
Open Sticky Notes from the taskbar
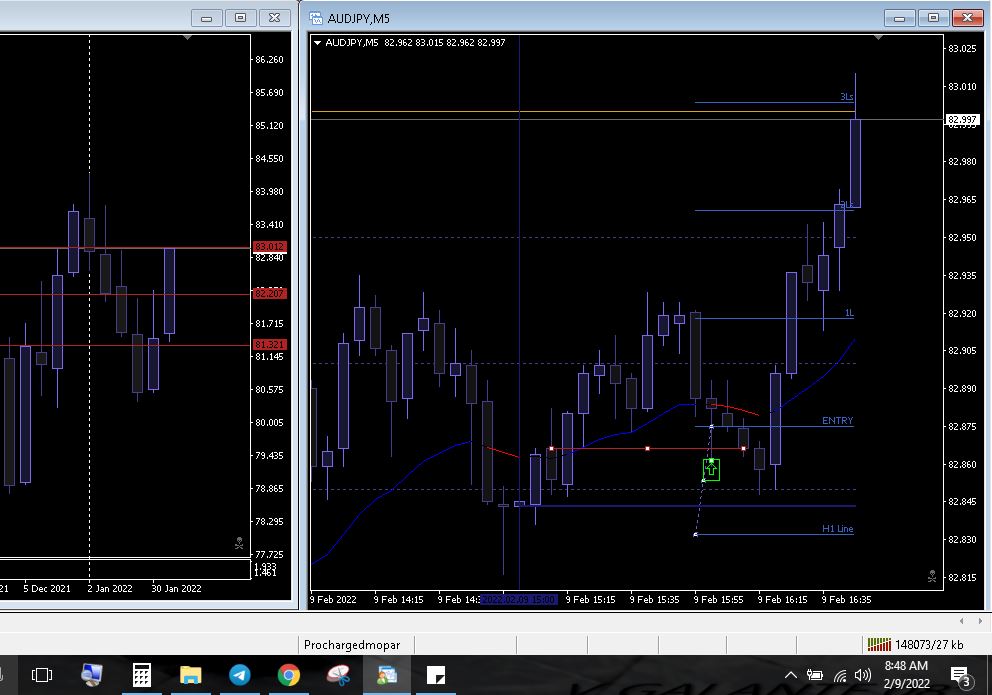(x=436, y=675)
